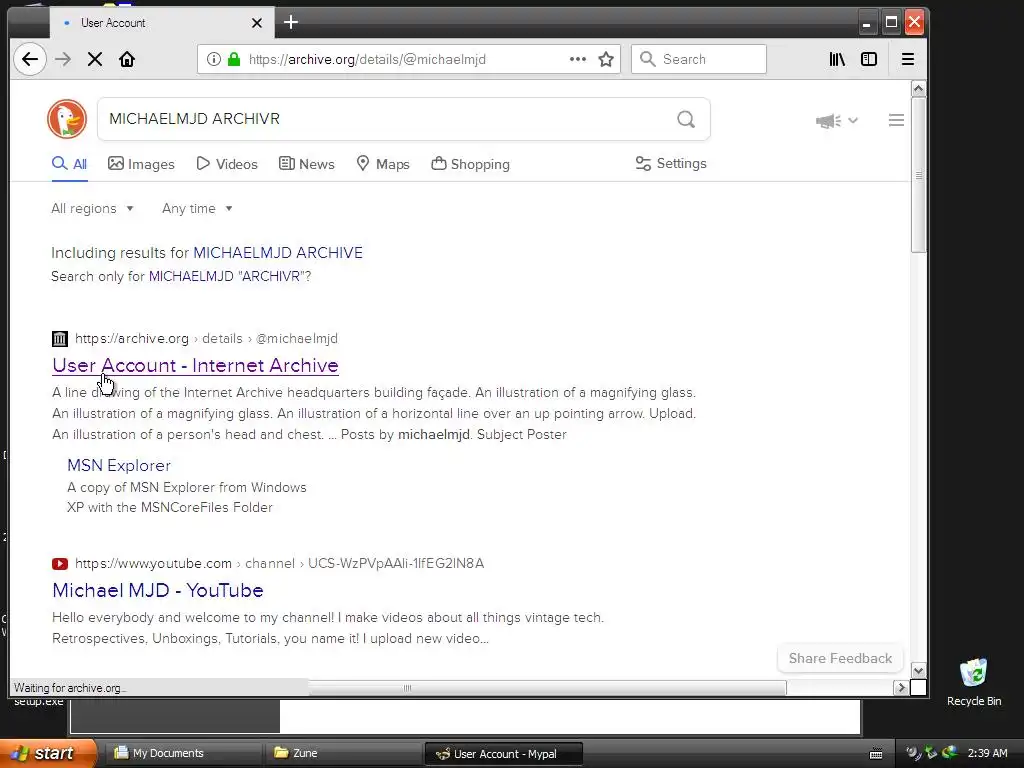This screenshot has height=768, width=1024.
Task: Click the horizontal scrollbar right arrow
Action: (x=901, y=688)
